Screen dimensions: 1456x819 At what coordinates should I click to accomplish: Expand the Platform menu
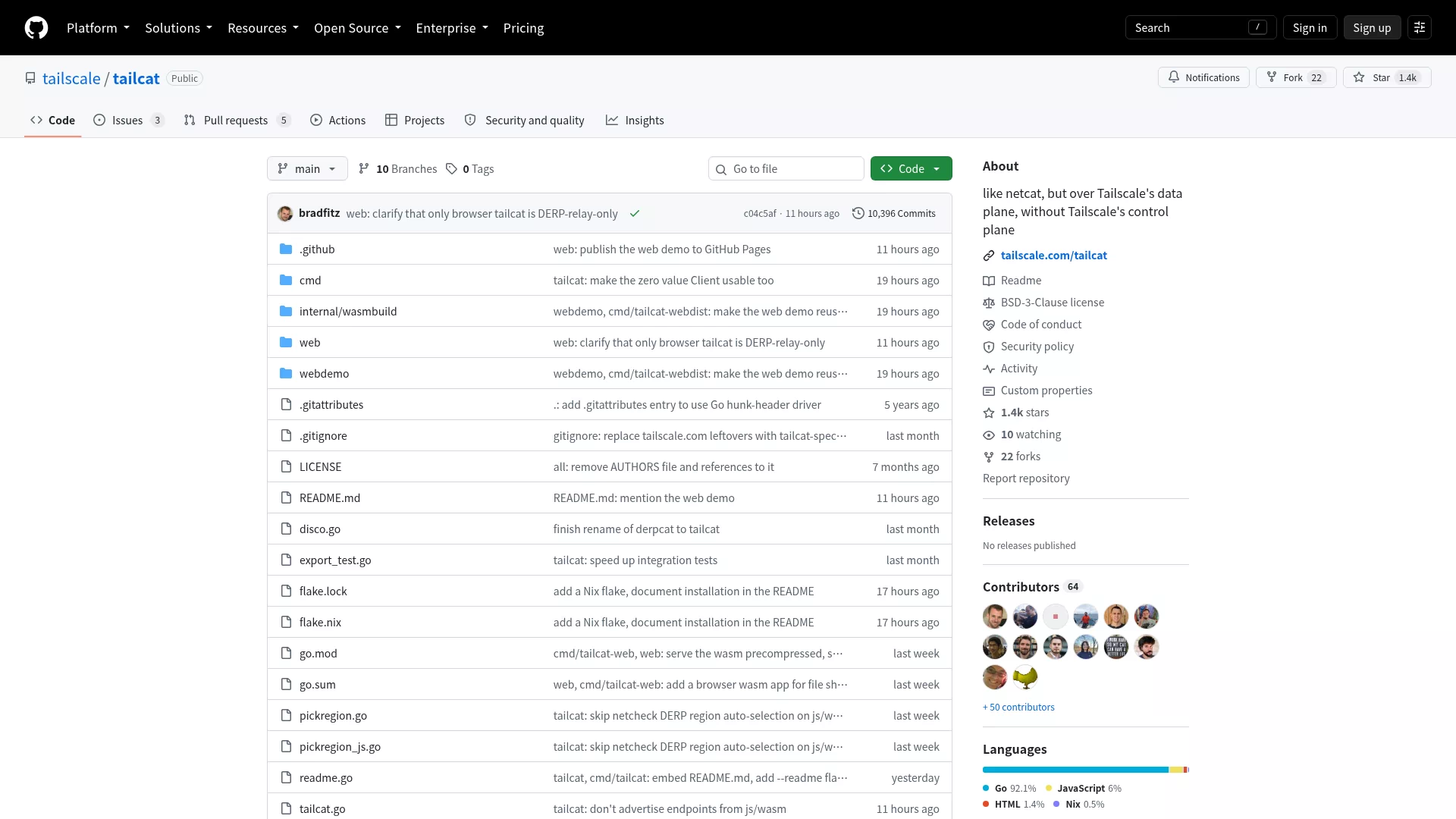pos(98,28)
